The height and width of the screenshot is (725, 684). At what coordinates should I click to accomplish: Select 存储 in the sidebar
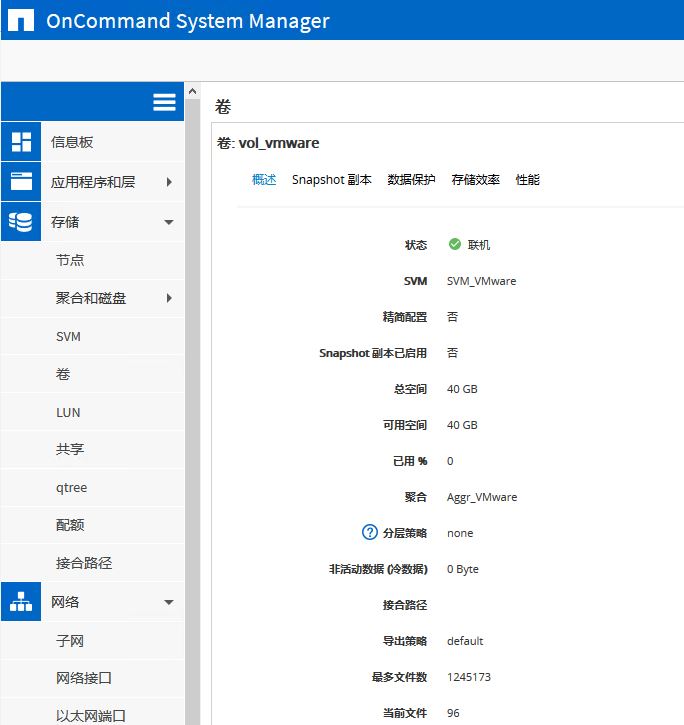(x=65, y=222)
